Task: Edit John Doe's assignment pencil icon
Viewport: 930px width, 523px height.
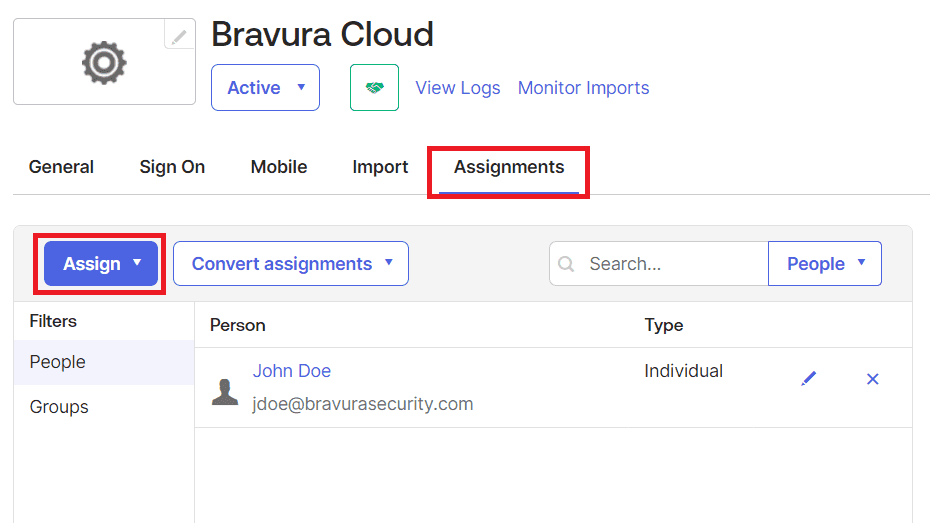Action: point(809,379)
